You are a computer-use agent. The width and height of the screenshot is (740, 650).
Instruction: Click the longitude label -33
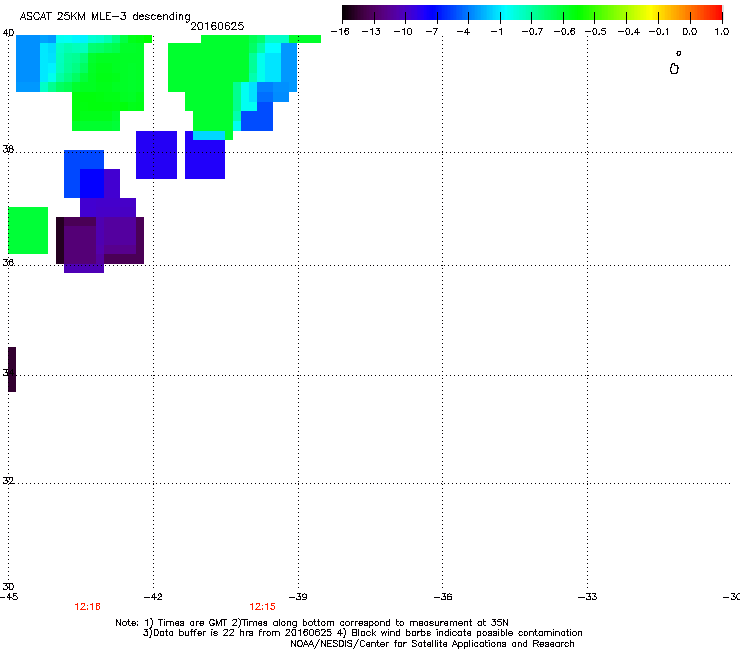pos(588,597)
